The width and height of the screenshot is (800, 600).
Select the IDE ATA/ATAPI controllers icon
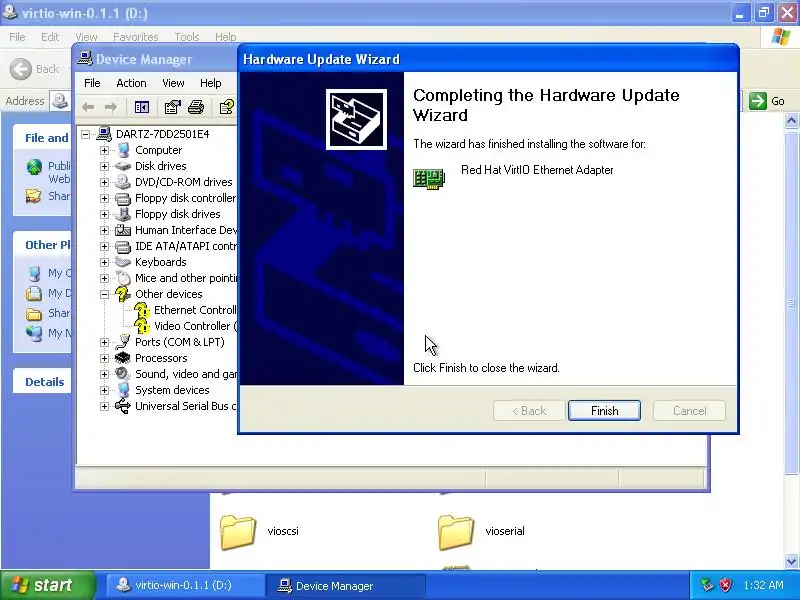(123, 246)
